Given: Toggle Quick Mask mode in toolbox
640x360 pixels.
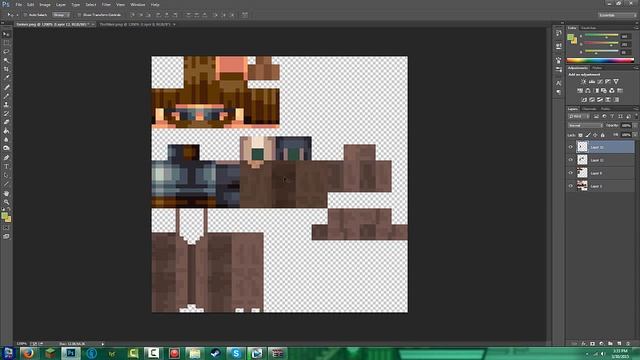Looking at the screenshot, I should coord(6,228).
